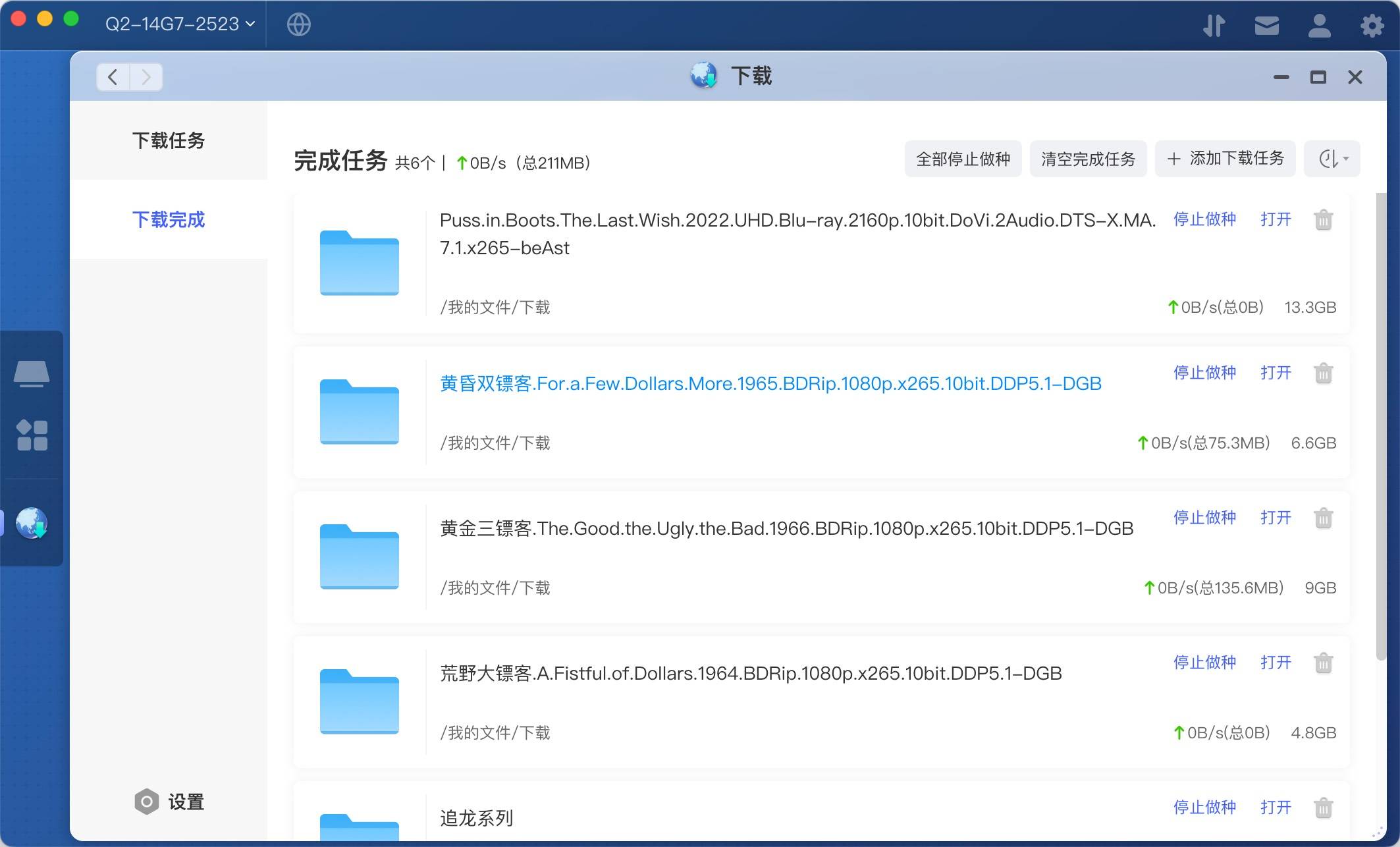Image resolution: width=1400 pixels, height=847 pixels.
Task: Open the user account icon
Action: tap(1319, 25)
